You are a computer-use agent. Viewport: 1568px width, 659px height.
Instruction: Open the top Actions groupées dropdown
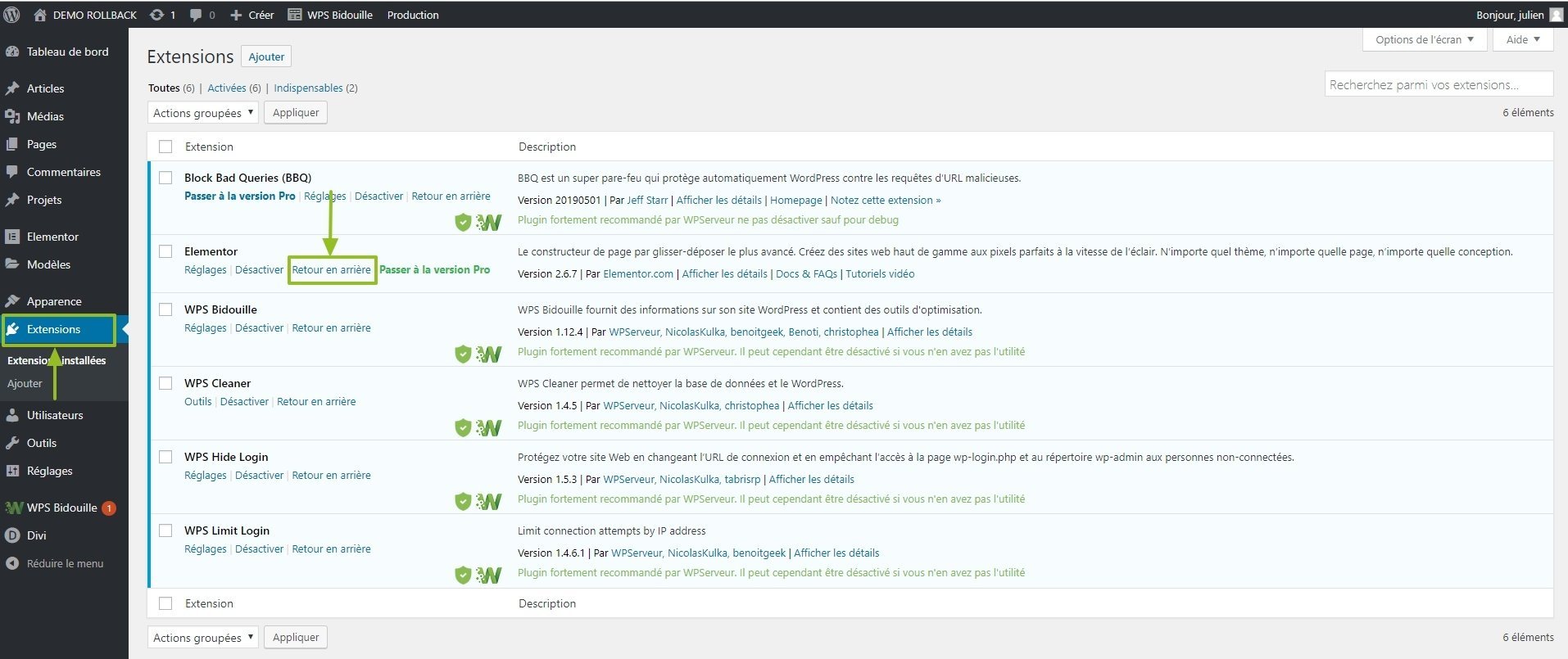[x=203, y=113]
